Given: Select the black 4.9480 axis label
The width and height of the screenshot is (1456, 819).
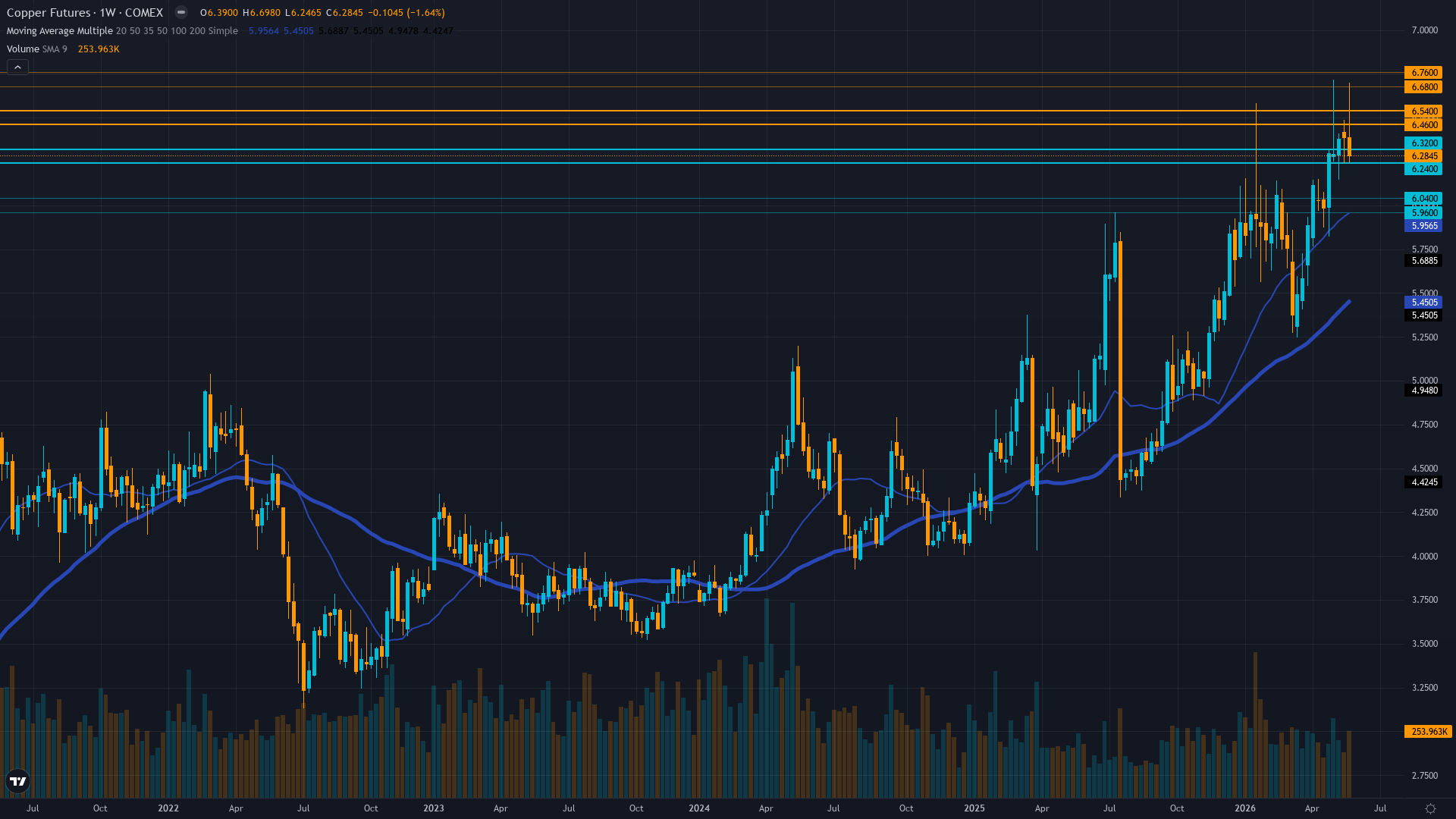Looking at the screenshot, I should pyautogui.click(x=1423, y=391).
